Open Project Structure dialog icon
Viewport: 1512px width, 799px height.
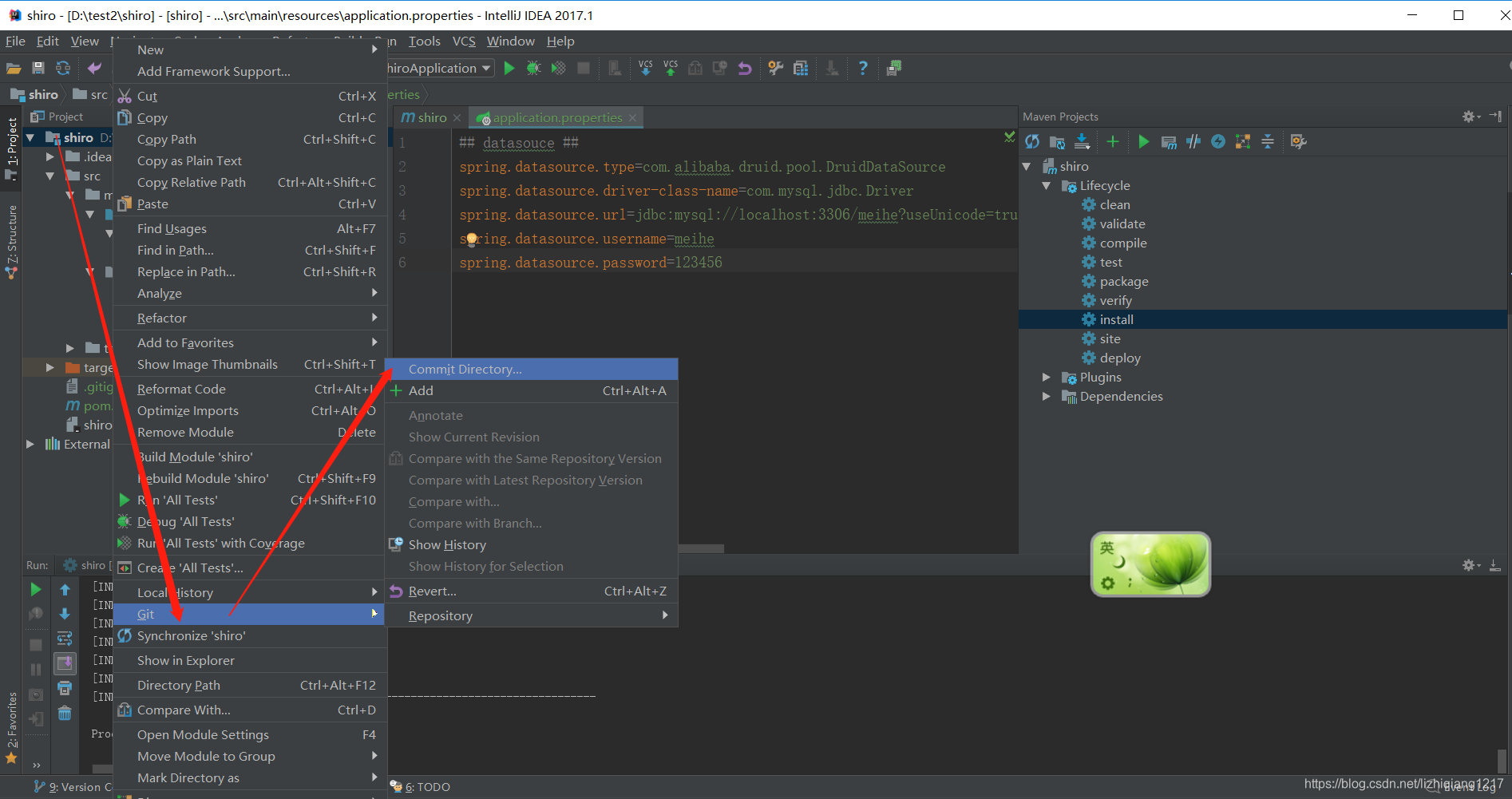pyautogui.click(x=801, y=69)
